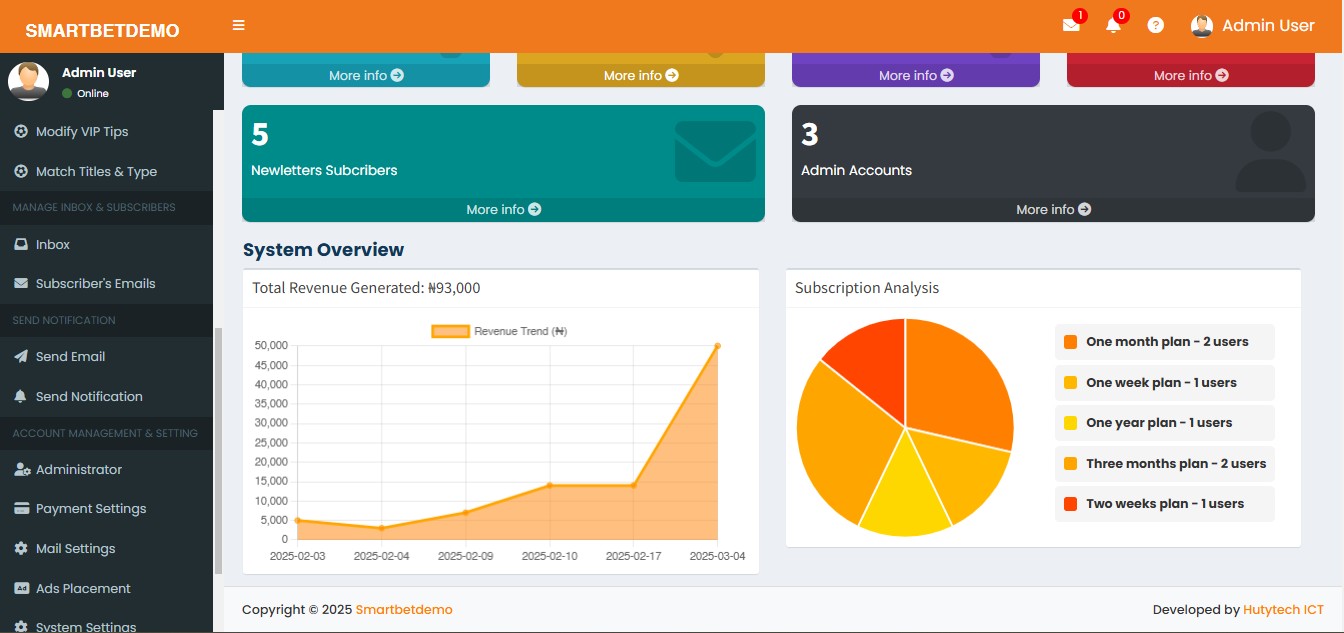The image size is (1344, 633).
Task: Toggle One month plan legend entry
Action: coord(1166,342)
